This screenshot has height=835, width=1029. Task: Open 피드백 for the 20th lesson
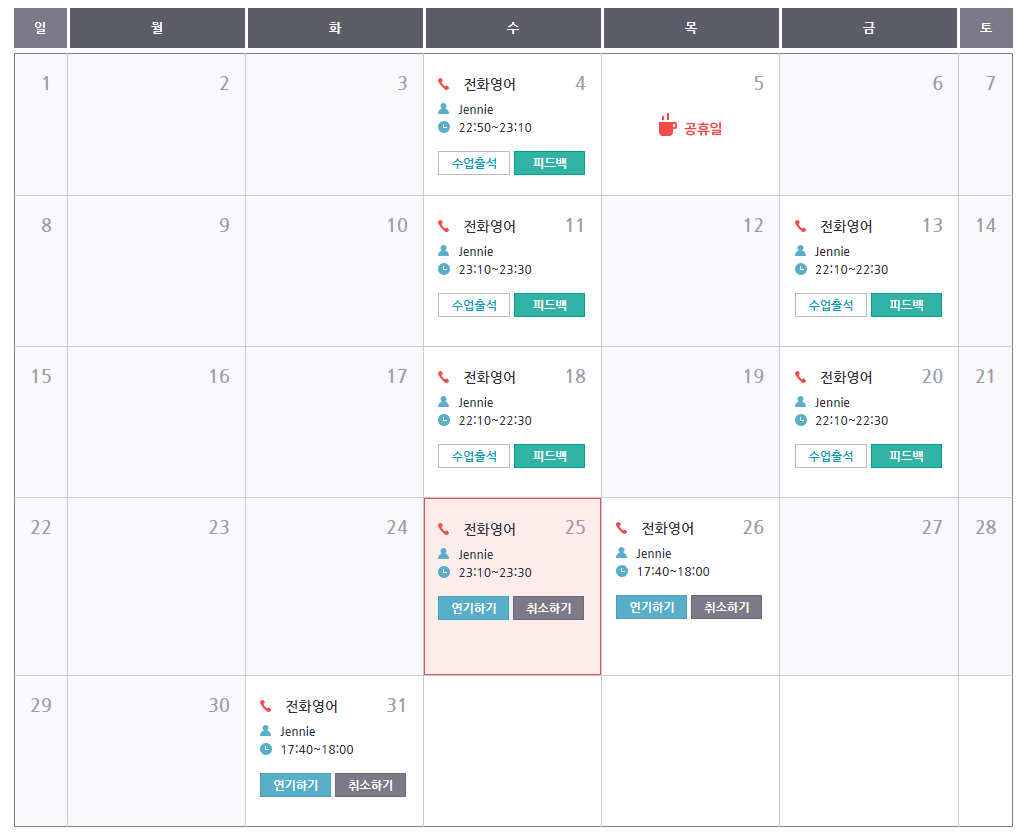tap(906, 456)
